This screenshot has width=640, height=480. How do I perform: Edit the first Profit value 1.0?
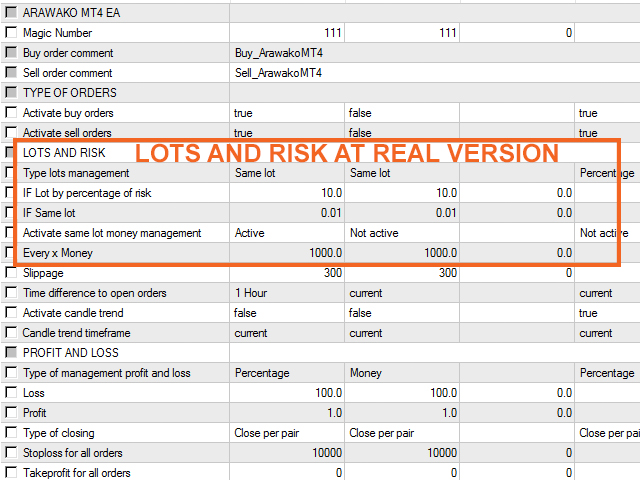point(334,413)
